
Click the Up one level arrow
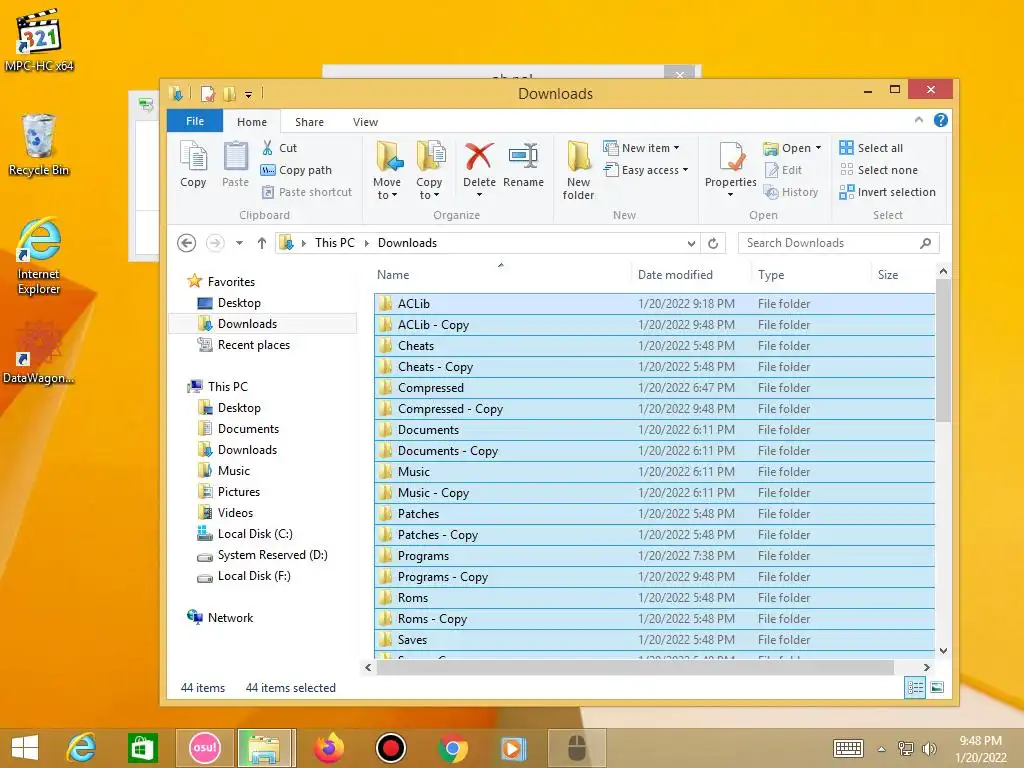coord(262,243)
